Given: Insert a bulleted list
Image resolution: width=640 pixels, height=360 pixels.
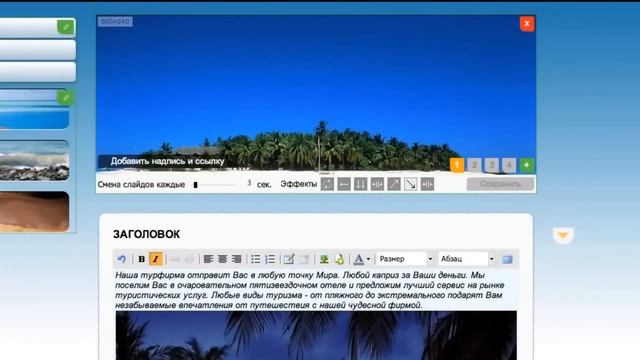Looking at the screenshot, I should click(x=256, y=259).
